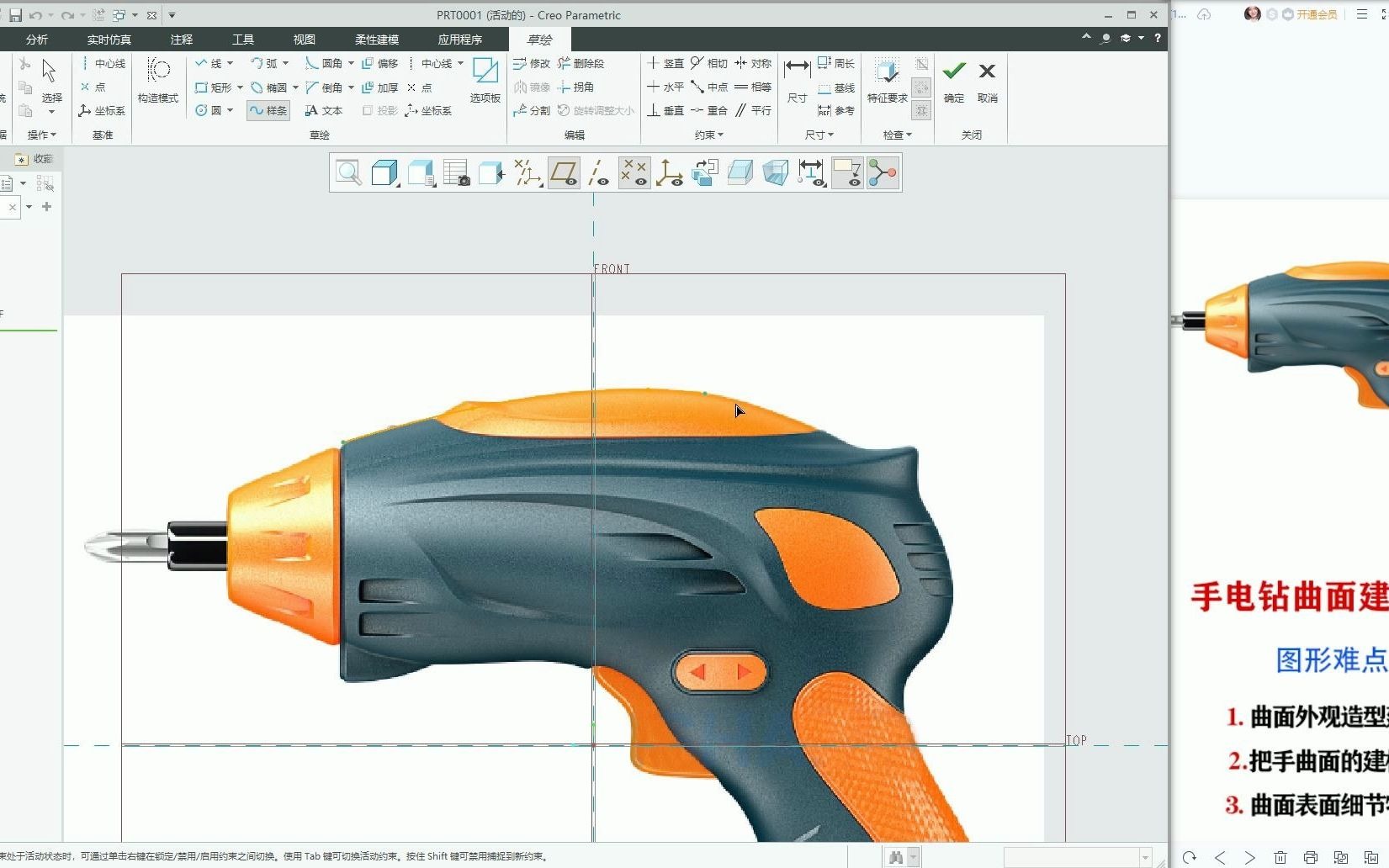
Task: Expand the Rectangle (矩形) dropdown arrow
Action: [x=240, y=87]
